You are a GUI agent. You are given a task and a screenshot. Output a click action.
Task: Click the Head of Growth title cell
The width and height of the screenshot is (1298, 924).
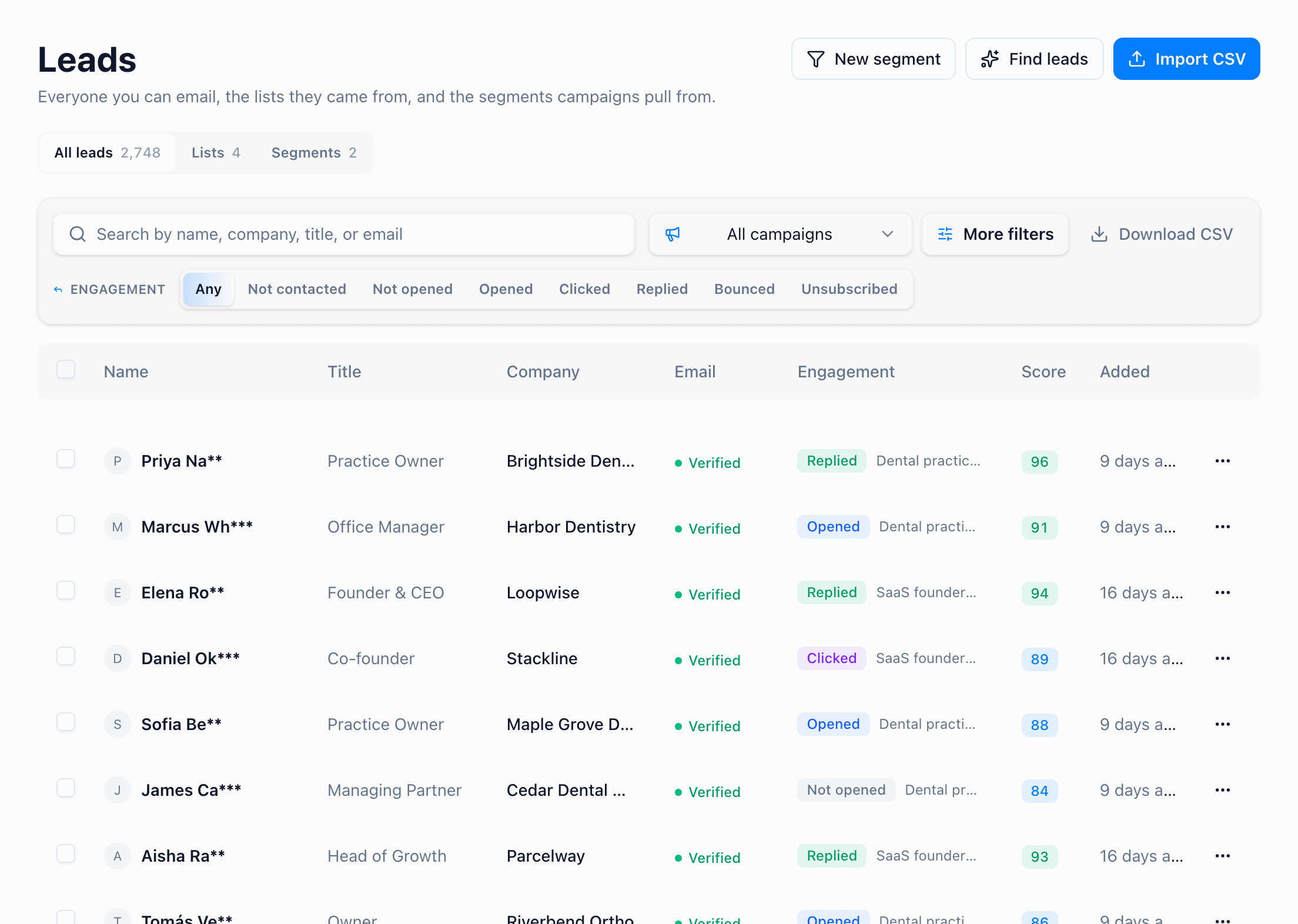pyautogui.click(x=387, y=856)
